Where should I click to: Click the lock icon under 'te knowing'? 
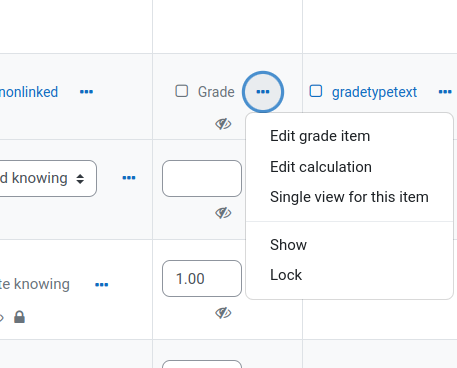19,317
